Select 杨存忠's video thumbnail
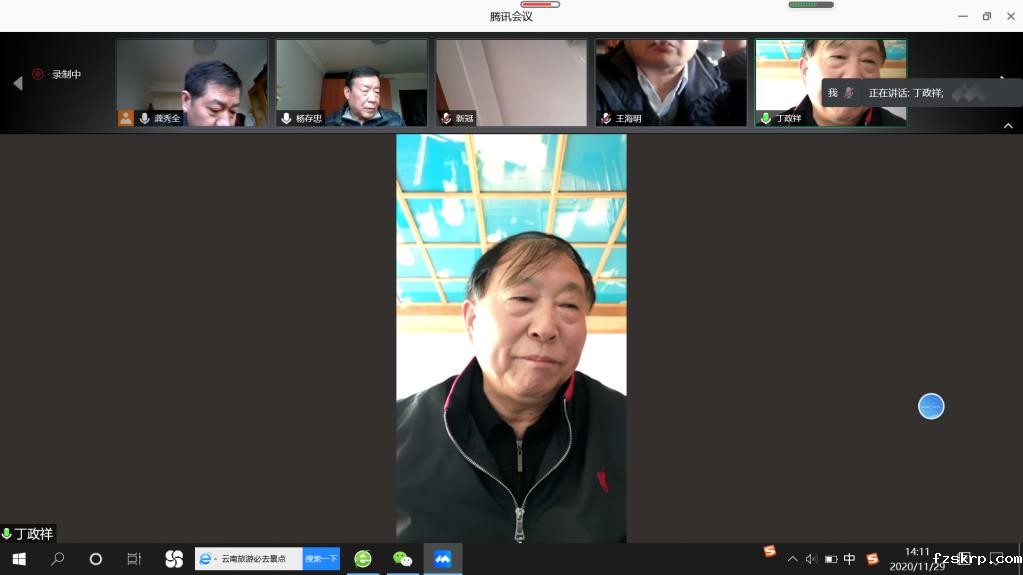 click(351, 82)
